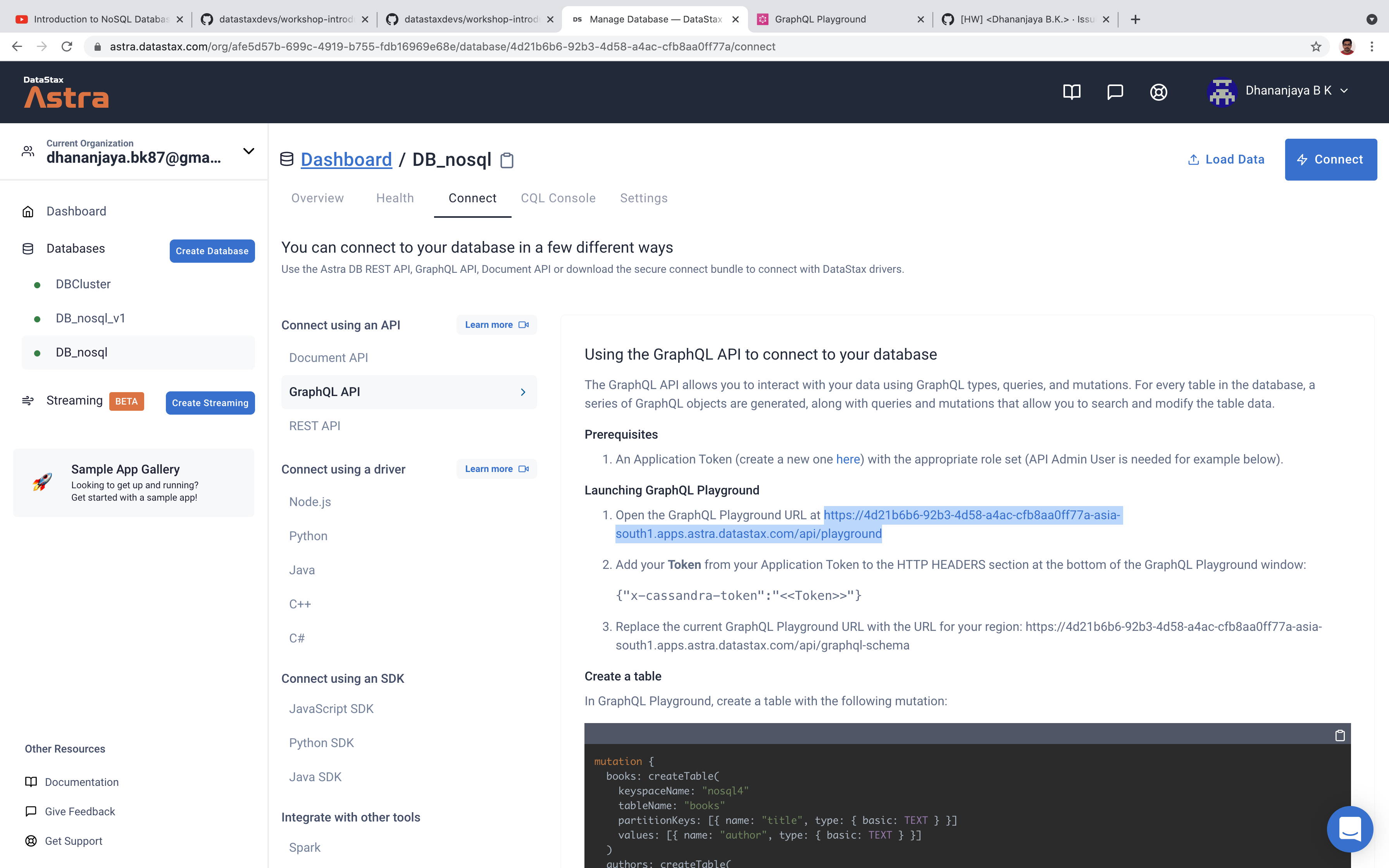Click the Create Database button
The image size is (1389, 868).
pyautogui.click(x=212, y=251)
